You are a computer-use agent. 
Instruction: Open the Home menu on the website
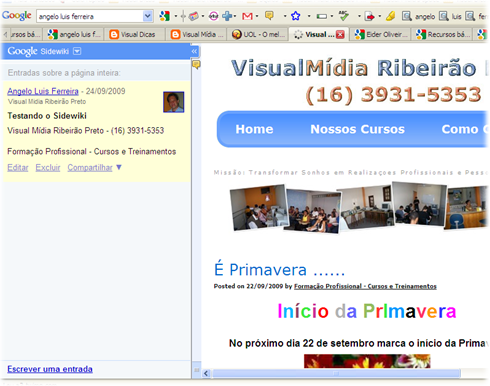click(254, 129)
